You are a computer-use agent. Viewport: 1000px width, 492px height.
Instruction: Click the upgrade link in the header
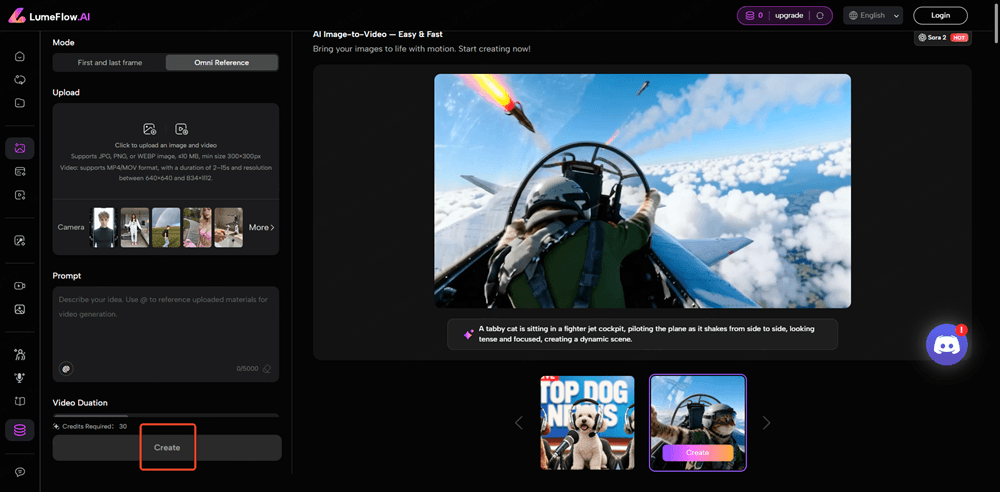tap(787, 16)
